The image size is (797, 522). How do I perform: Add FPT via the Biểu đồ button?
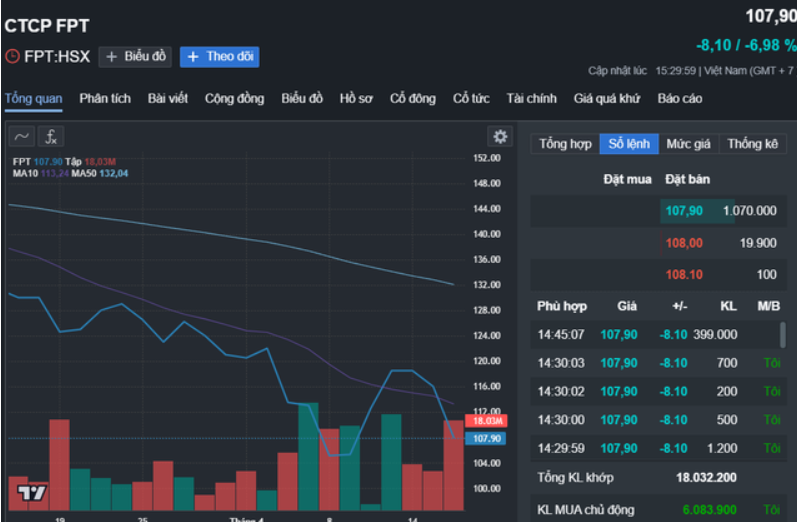135,56
